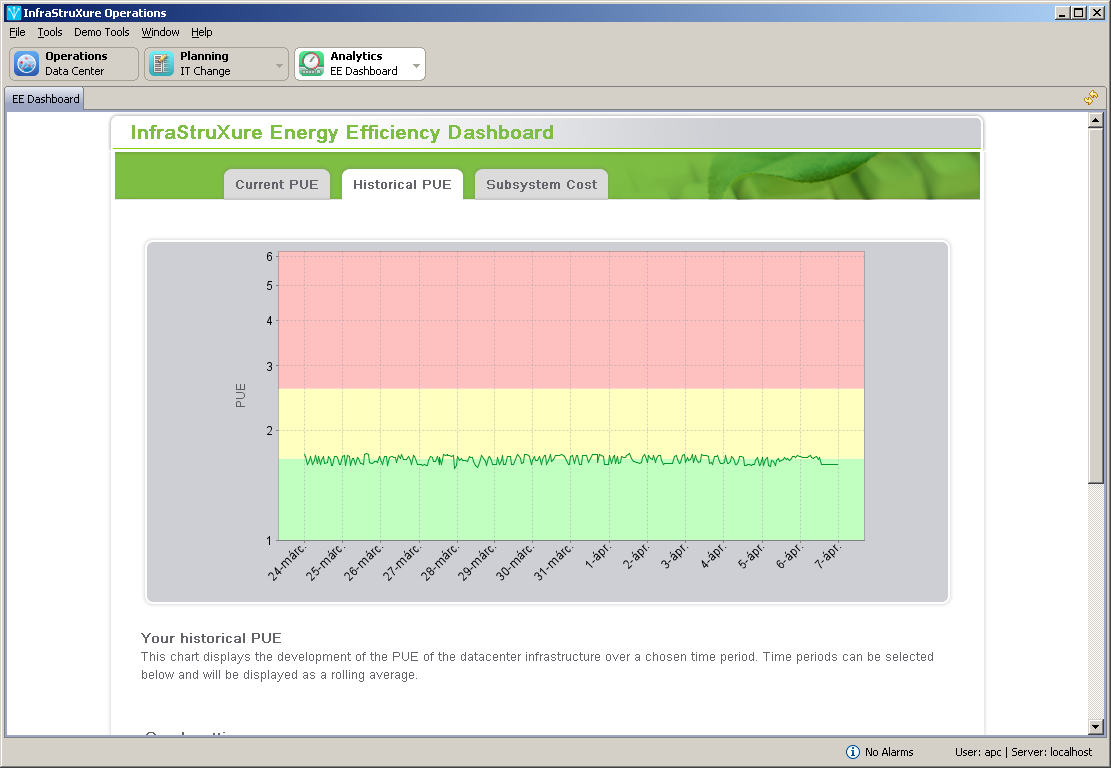Screen dimensions: 1111x768
Task: Click the refresh icon beside the tab bar
Action: click(x=1091, y=98)
